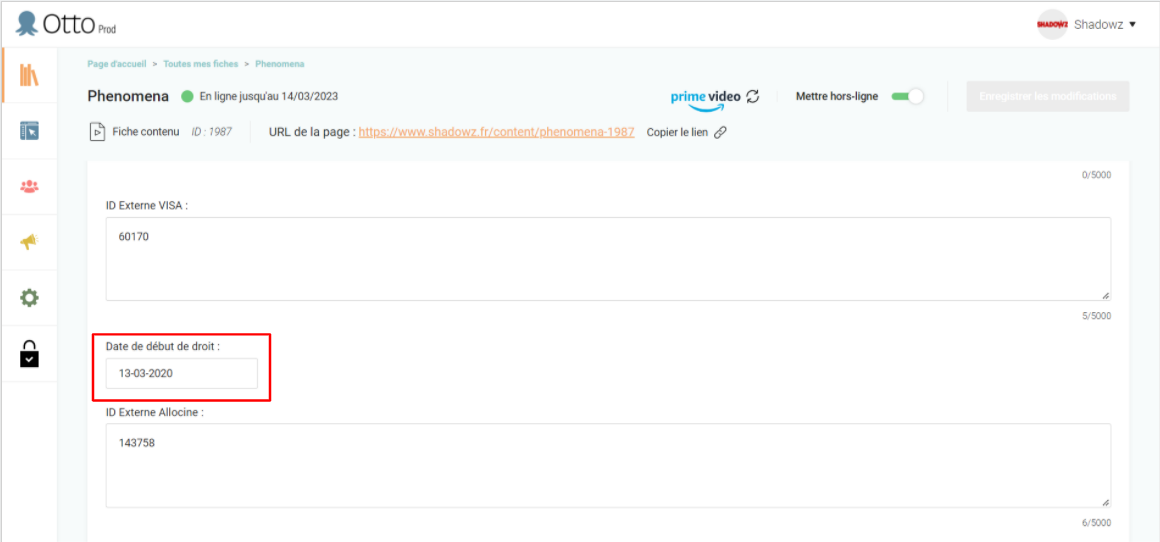Click the chain link copy icon
The width and height of the screenshot is (1160, 542).
(x=720, y=132)
